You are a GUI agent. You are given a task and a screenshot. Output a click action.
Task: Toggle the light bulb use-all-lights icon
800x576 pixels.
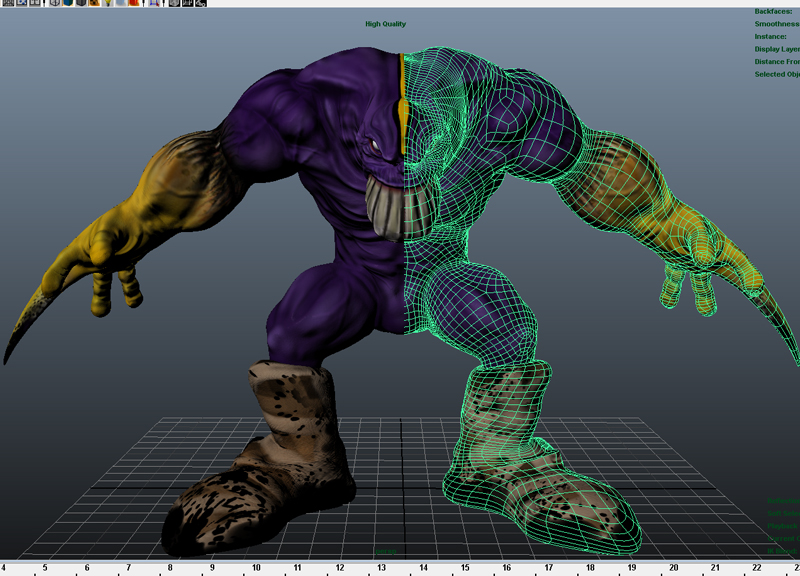pos(108,3)
